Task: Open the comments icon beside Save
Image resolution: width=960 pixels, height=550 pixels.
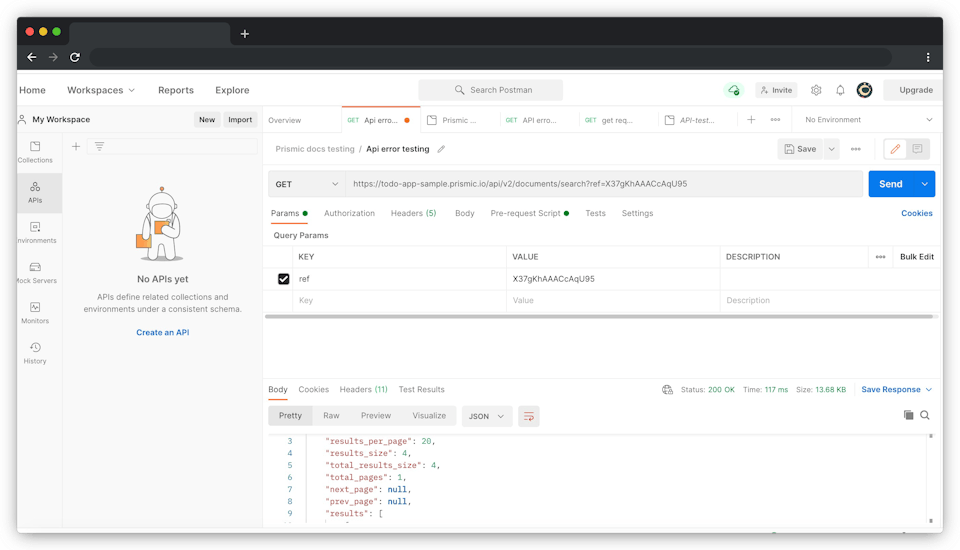Action: 917,149
